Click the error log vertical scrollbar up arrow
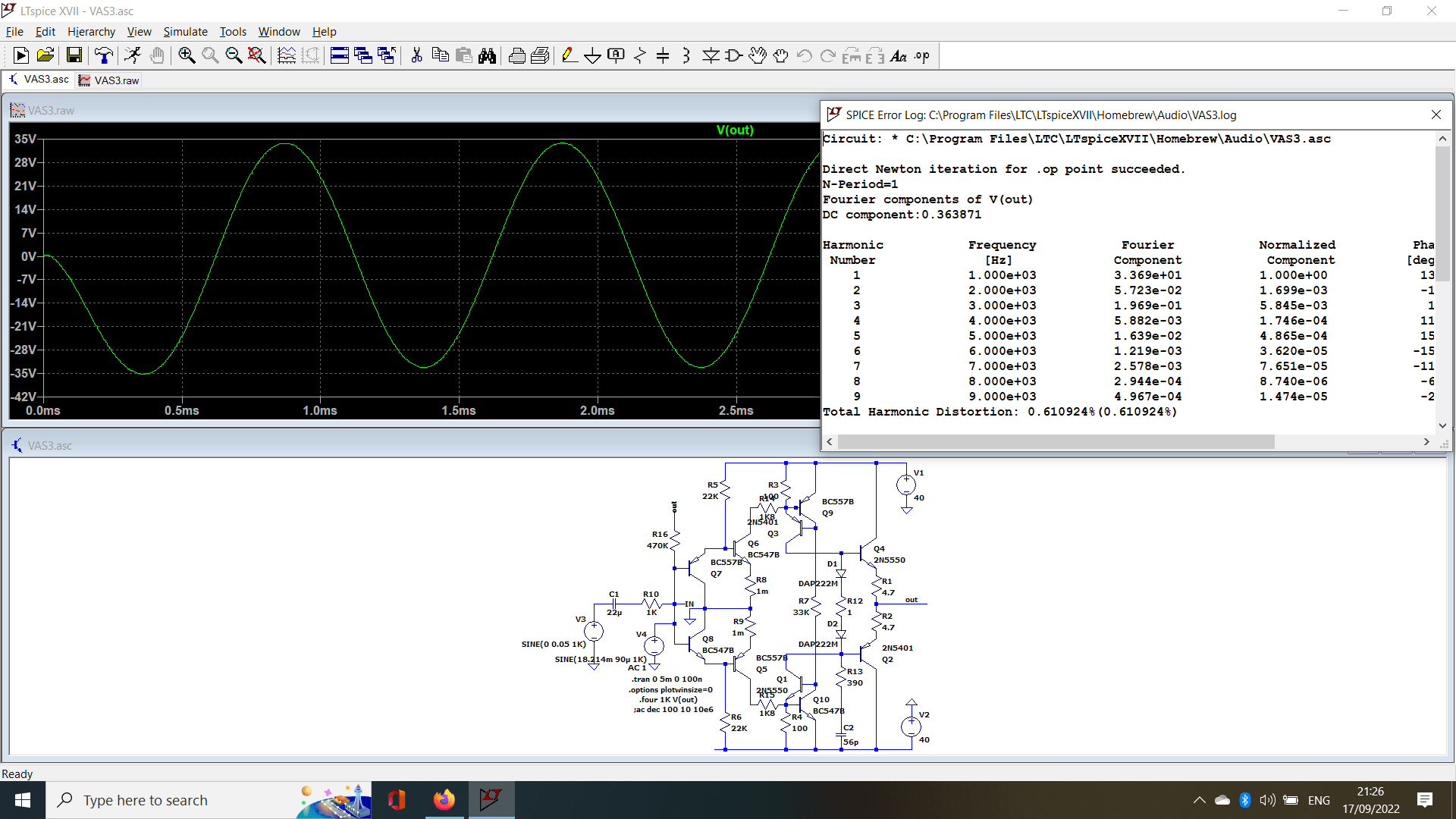This screenshot has width=1456, height=819. (x=1442, y=139)
